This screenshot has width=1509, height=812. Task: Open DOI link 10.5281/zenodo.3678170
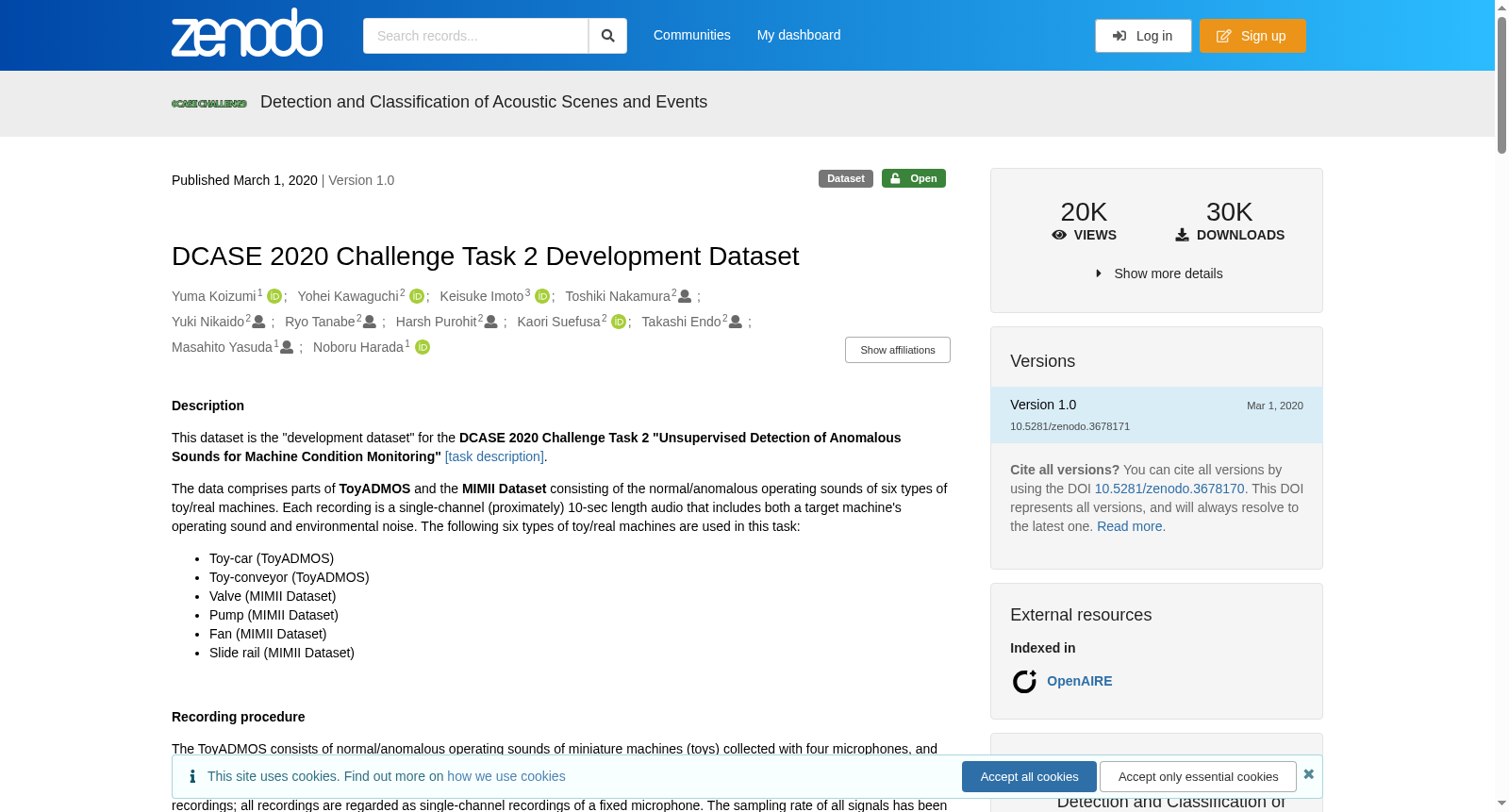[x=1169, y=489]
